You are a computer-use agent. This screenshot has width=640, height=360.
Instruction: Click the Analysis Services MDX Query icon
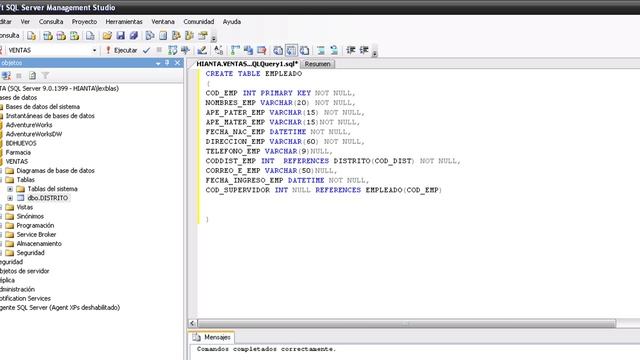point(48,36)
